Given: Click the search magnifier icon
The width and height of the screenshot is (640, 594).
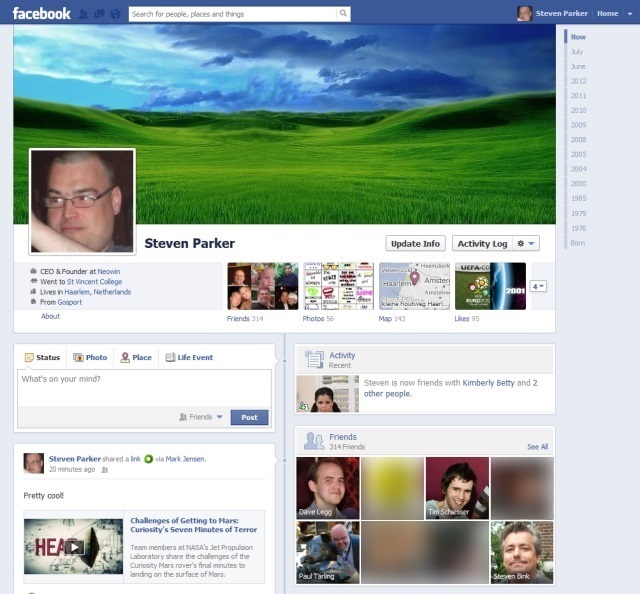Looking at the screenshot, I should (x=343, y=13).
